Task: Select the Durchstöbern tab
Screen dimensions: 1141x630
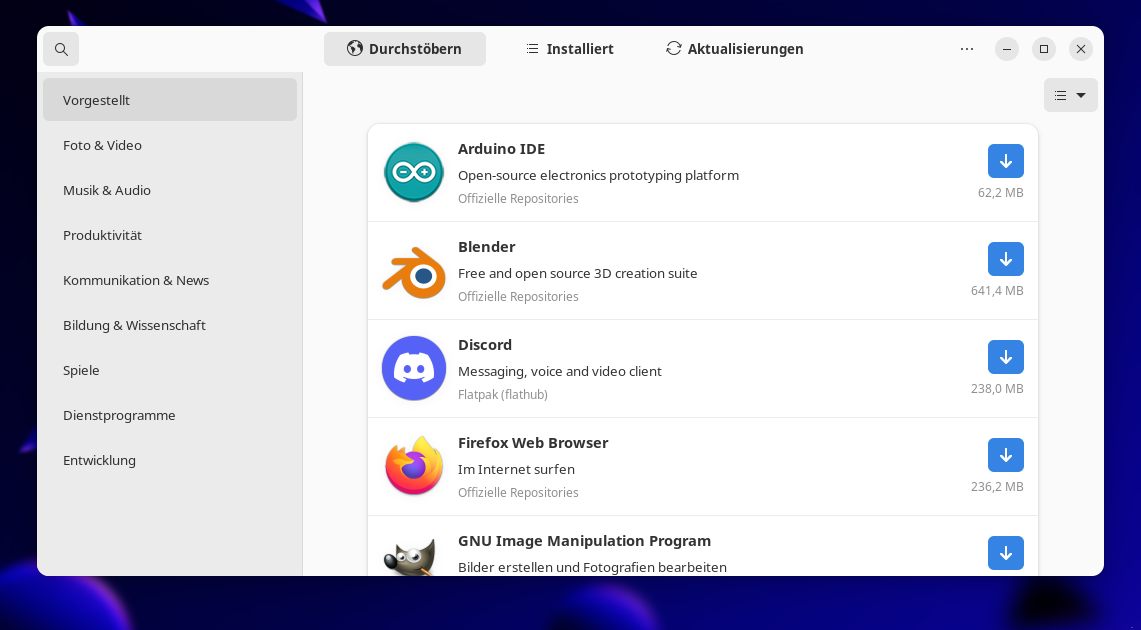Action: pyautogui.click(x=404, y=49)
